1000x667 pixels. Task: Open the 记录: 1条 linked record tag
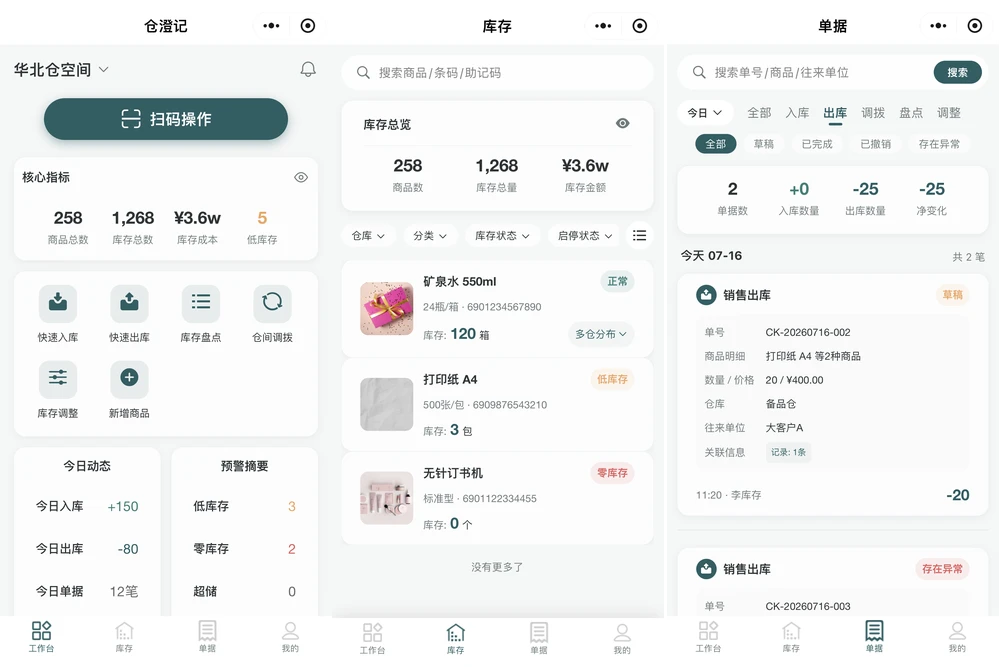point(788,452)
